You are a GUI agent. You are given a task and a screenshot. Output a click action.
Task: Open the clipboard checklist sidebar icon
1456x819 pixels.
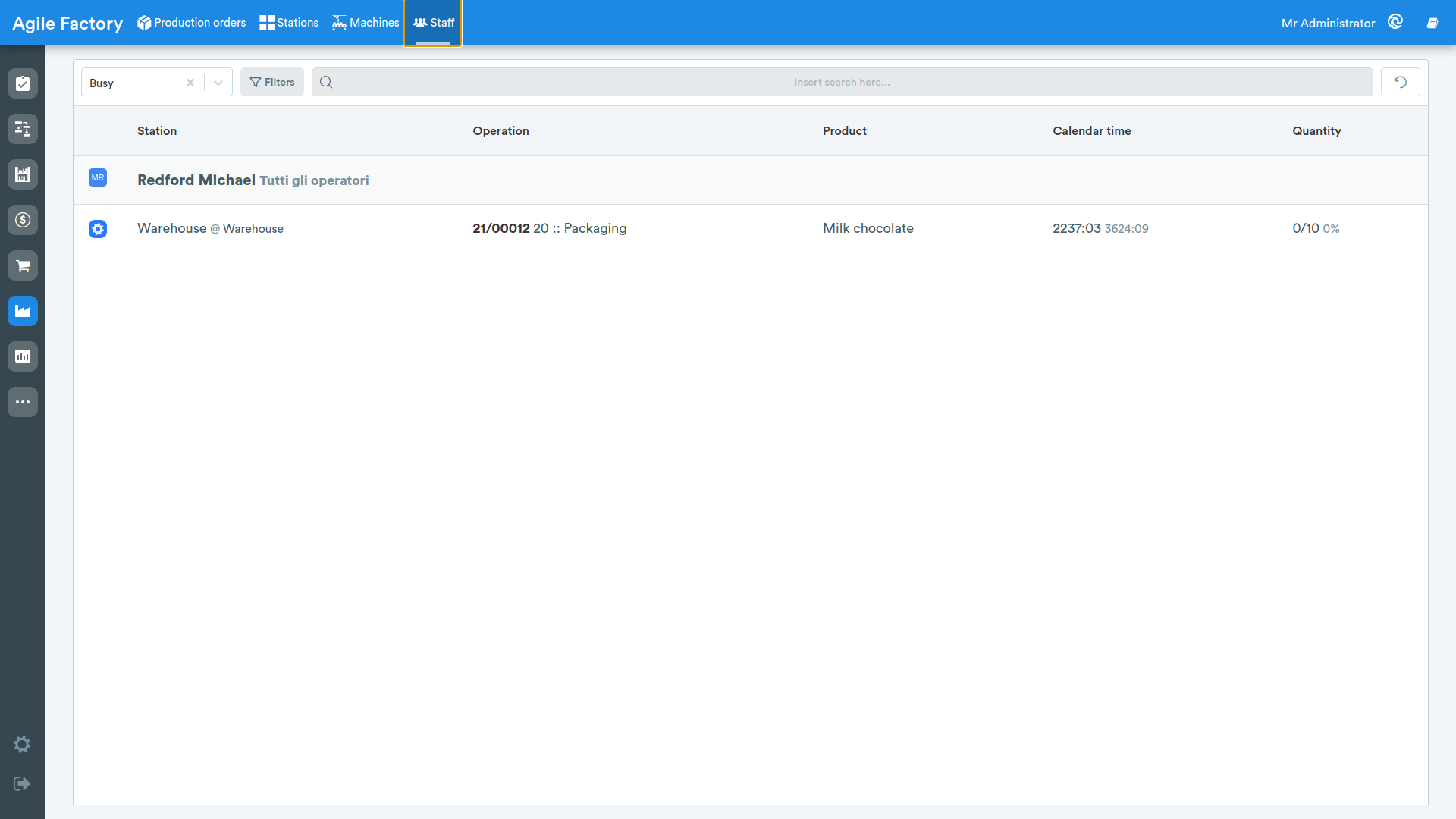pyautogui.click(x=23, y=83)
